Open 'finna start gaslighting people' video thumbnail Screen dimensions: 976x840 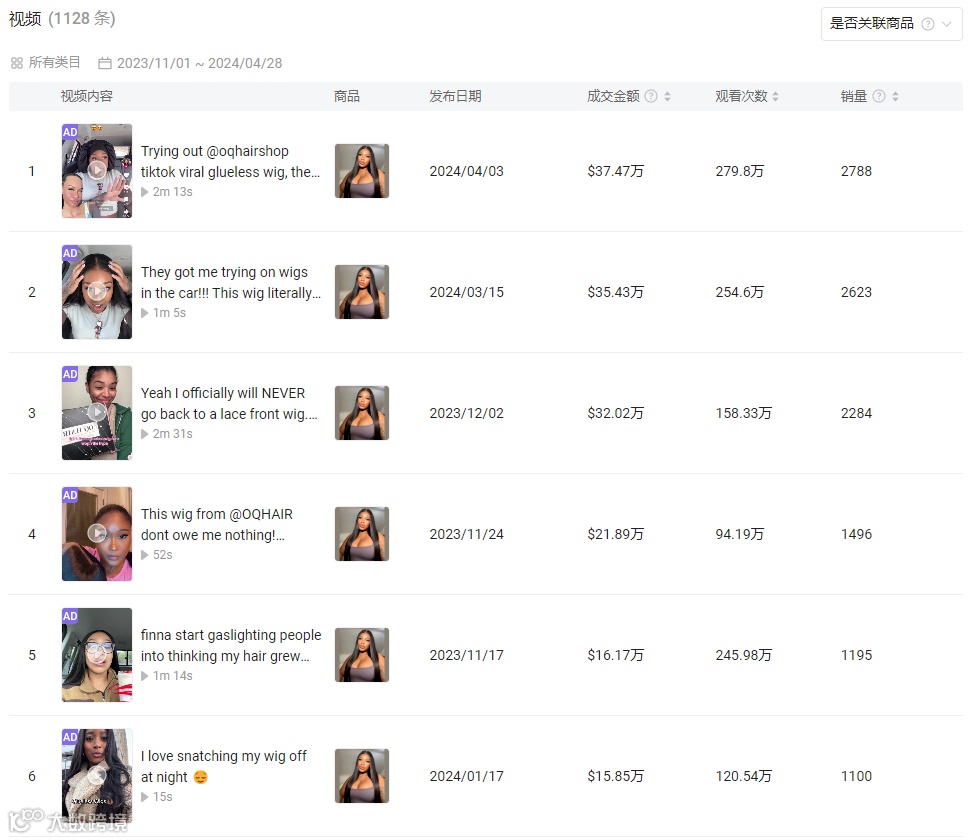[x=96, y=655]
